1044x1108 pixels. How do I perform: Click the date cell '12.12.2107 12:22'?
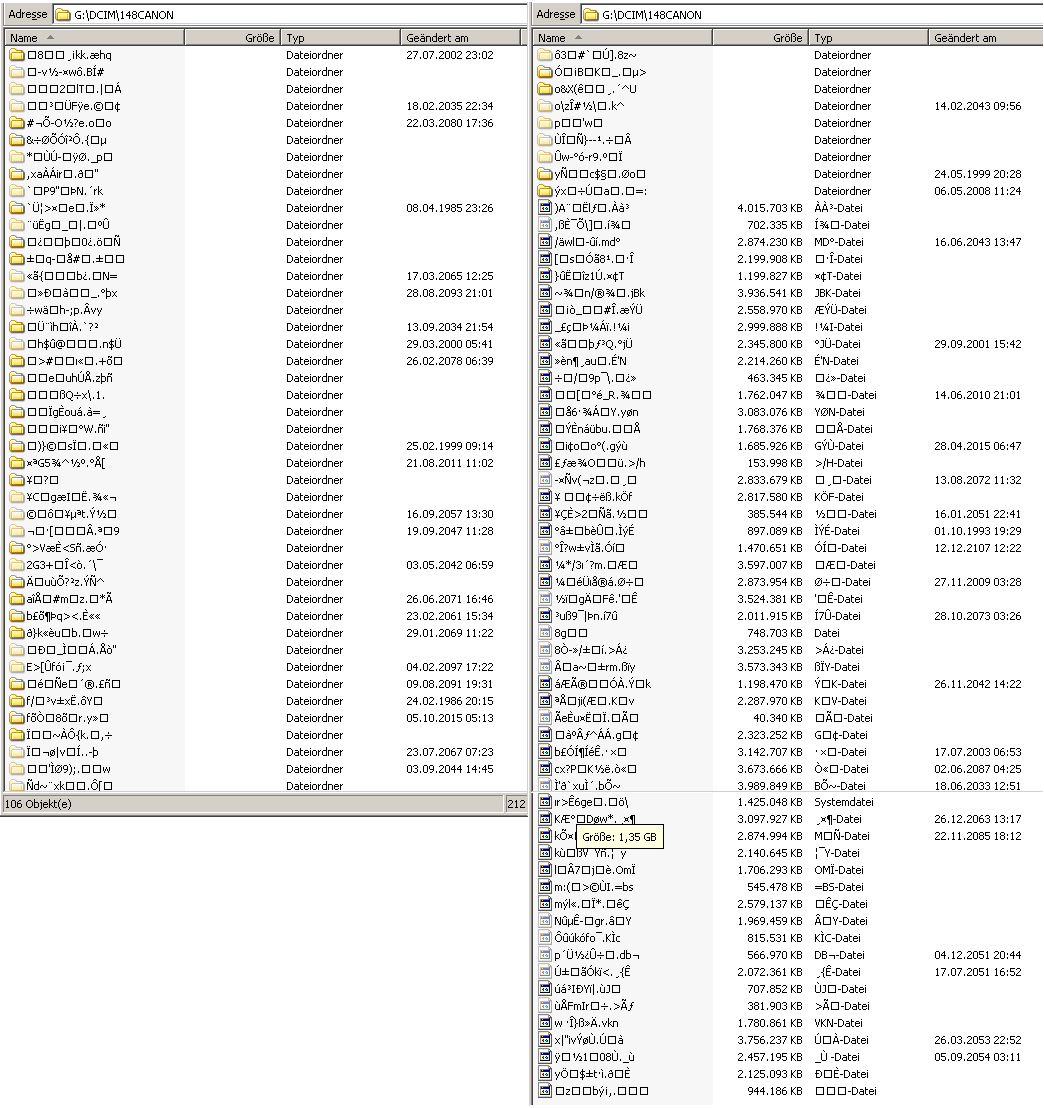978,548
